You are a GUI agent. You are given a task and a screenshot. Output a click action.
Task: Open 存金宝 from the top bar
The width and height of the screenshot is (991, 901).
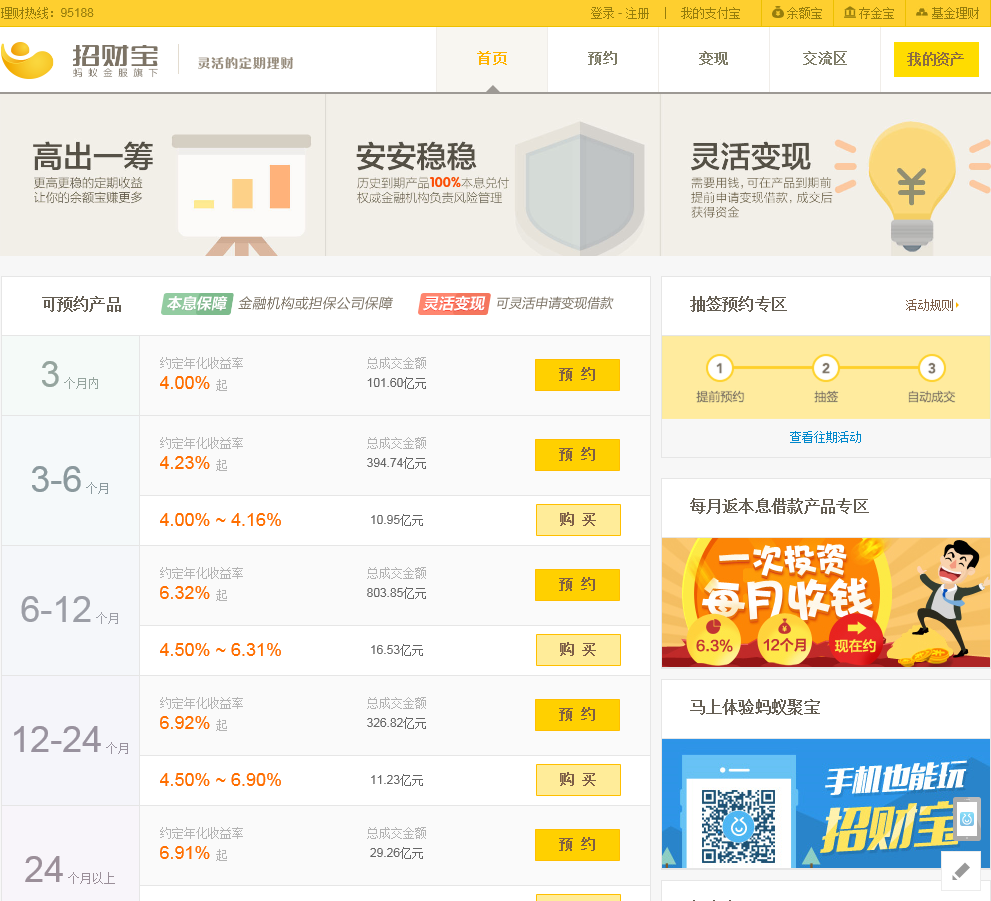pyautogui.click(x=869, y=13)
